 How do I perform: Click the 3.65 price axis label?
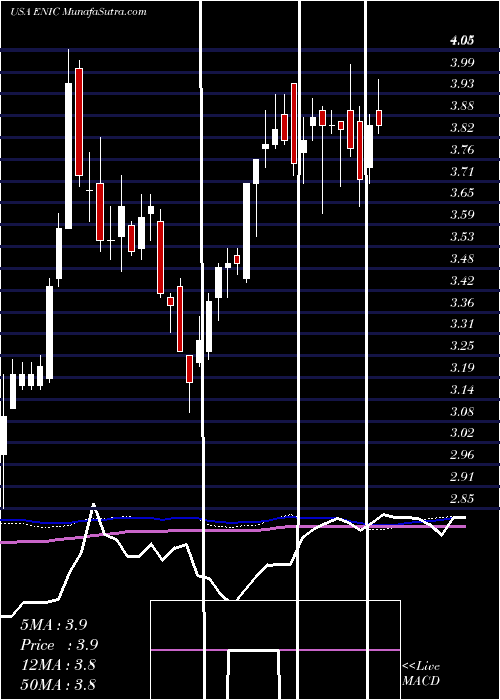click(462, 193)
